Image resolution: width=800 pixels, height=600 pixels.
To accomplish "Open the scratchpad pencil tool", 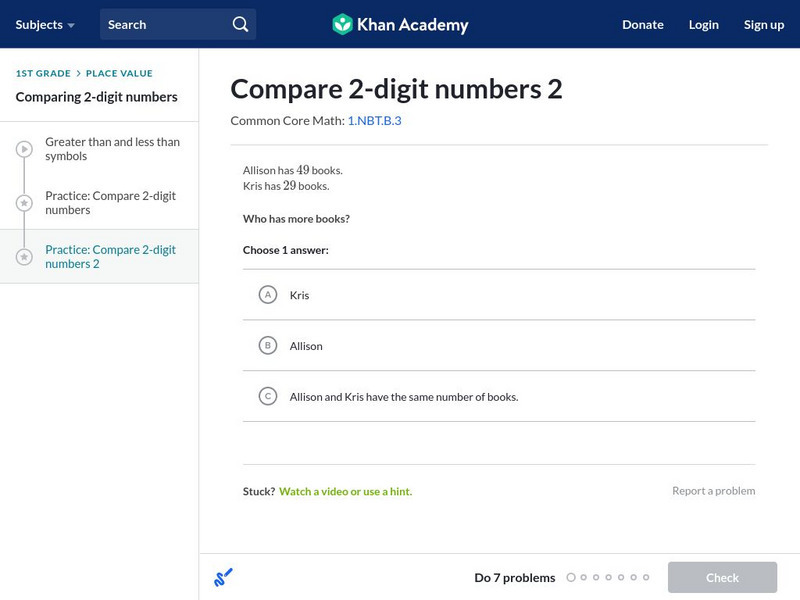I will tap(223, 577).
